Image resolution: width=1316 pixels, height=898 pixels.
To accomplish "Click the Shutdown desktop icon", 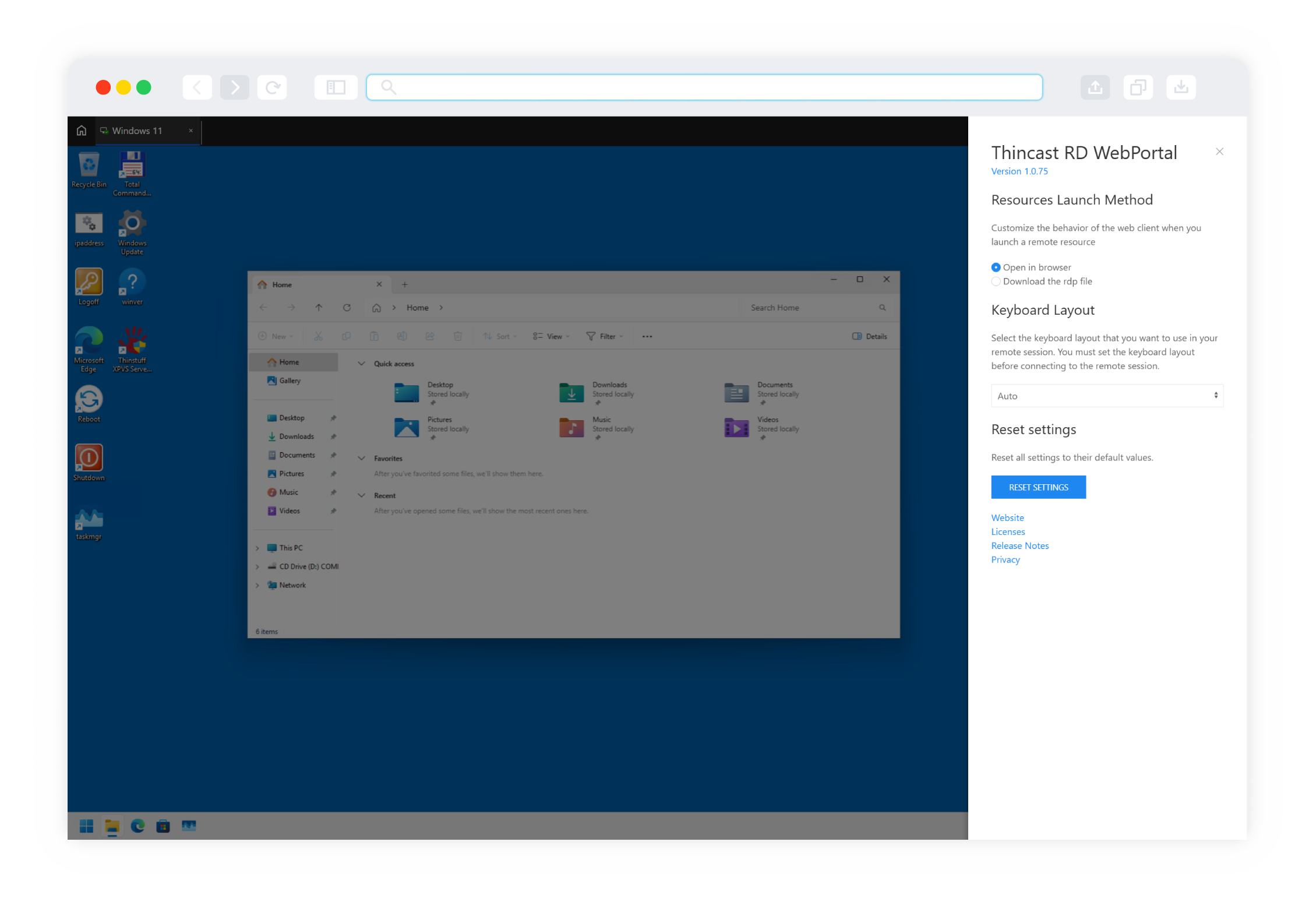I will [x=89, y=459].
